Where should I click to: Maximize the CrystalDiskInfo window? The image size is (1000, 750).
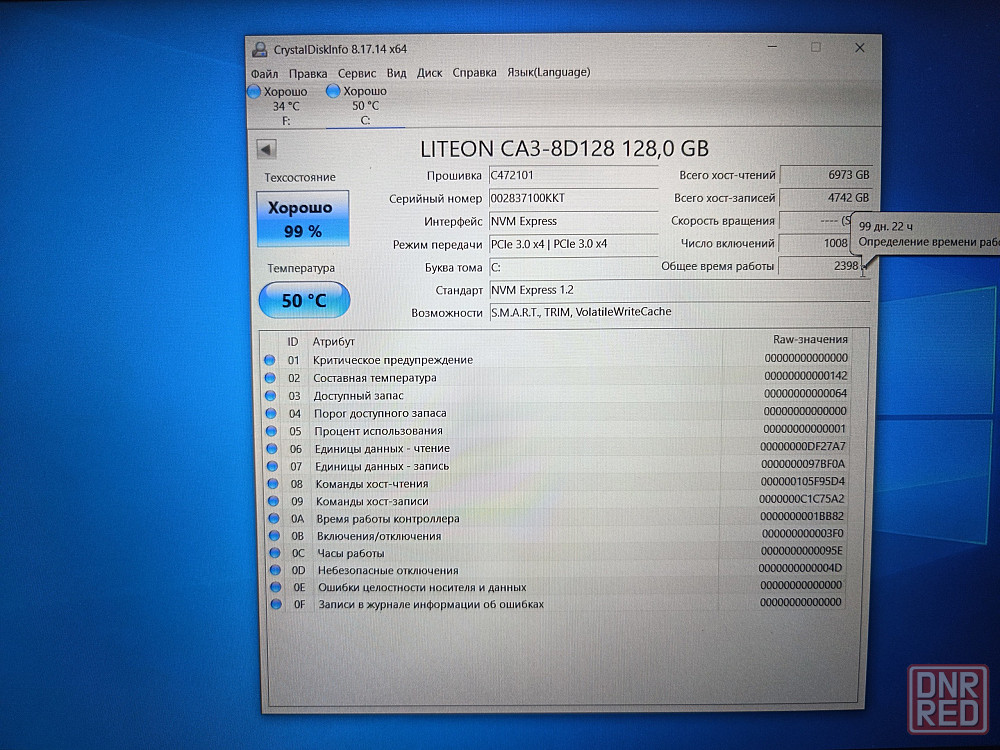[x=816, y=48]
